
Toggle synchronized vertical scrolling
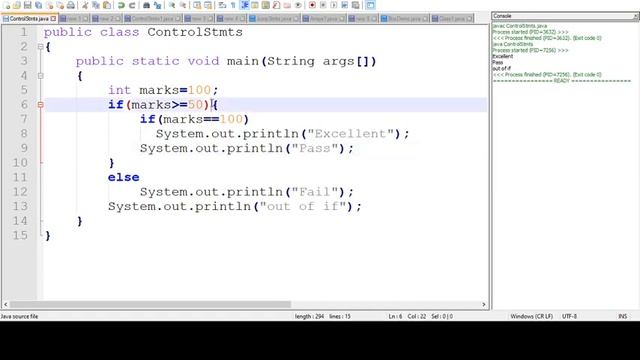coord(197,5)
